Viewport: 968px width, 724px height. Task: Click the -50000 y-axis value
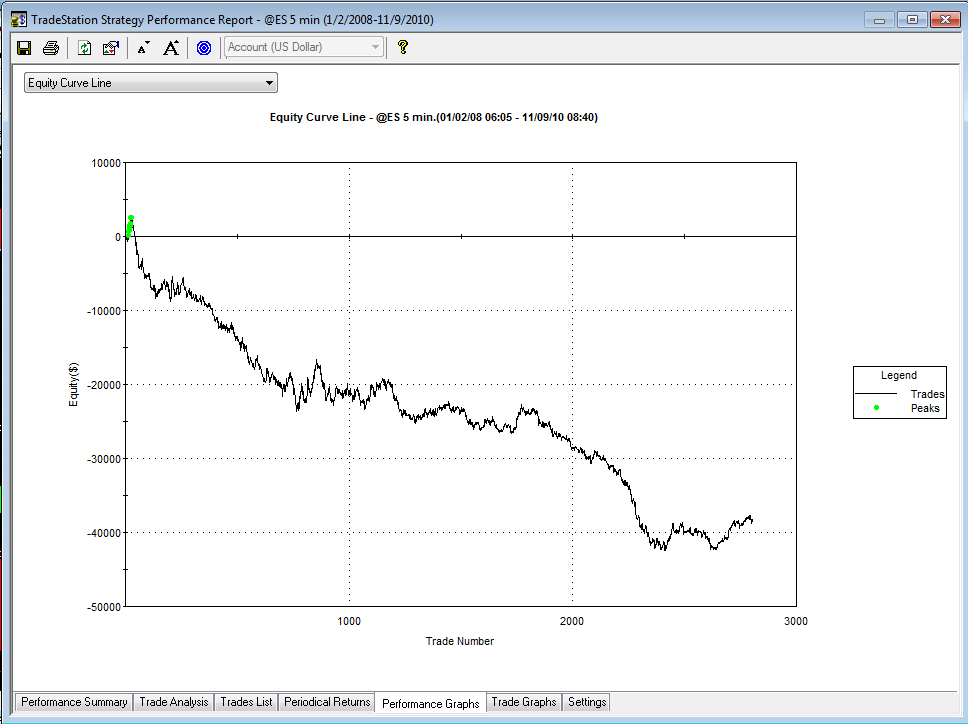104,607
